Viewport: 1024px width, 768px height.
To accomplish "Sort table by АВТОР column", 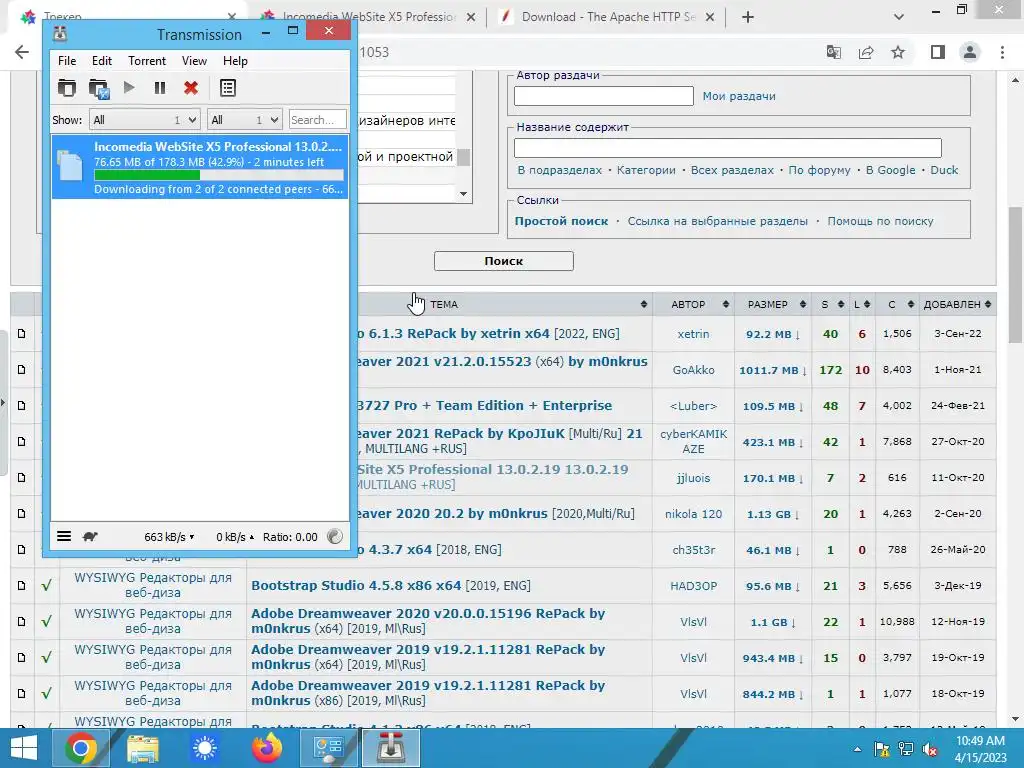I will 693,304.
